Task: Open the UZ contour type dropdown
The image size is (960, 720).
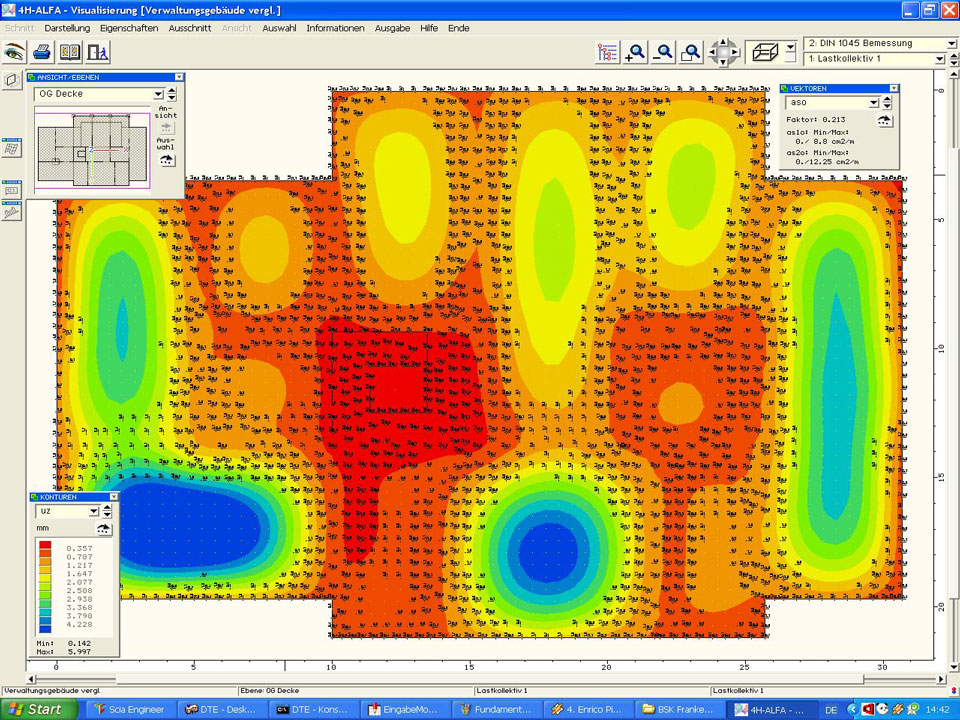Action: [94, 511]
